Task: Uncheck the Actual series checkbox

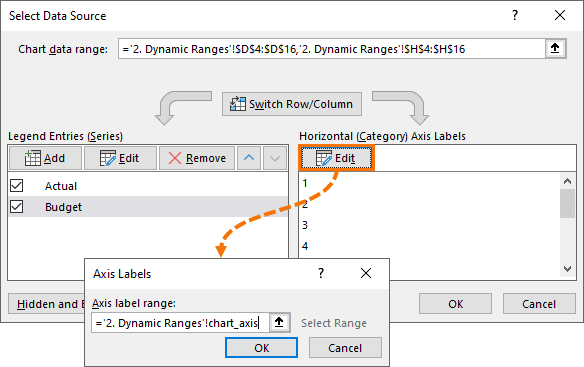Action: [17, 186]
